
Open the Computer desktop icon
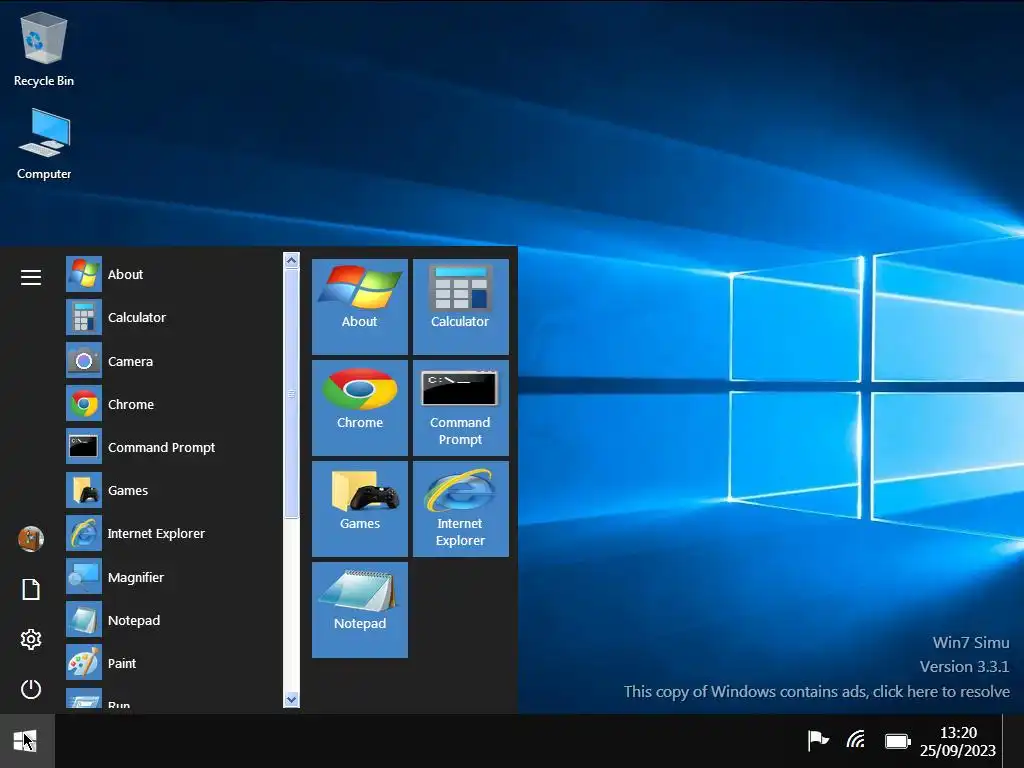click(44, 144)
